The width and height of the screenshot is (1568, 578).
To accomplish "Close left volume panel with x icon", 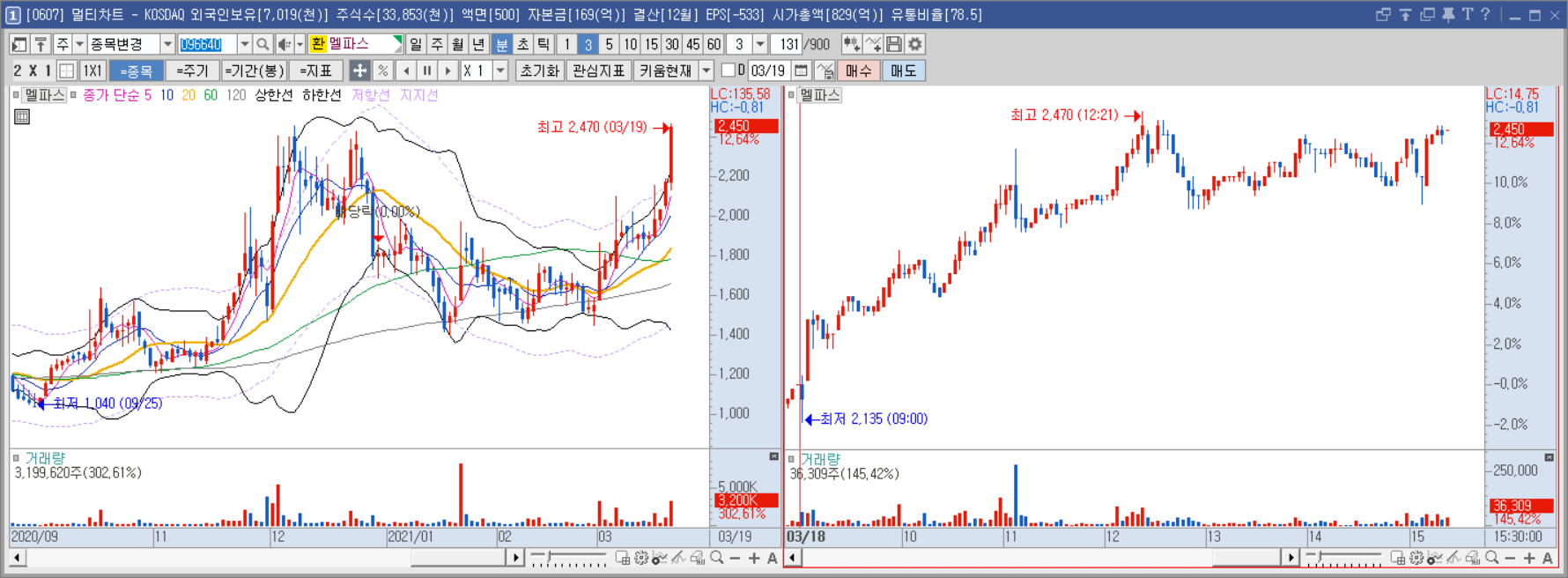I will click(774, 456).
